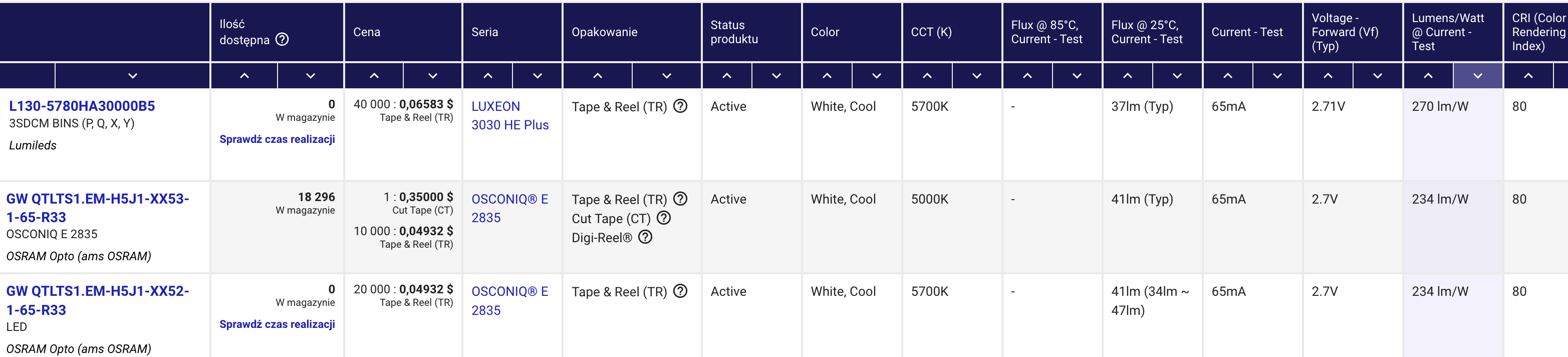Open part L130-5780HA30000B5 link
Viewport: 1568px width, 357px height.
tap(82, 106)
